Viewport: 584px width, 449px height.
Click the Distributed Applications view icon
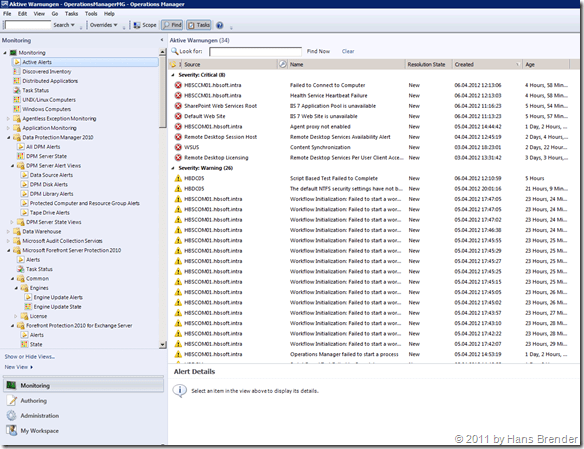point(17,81)
